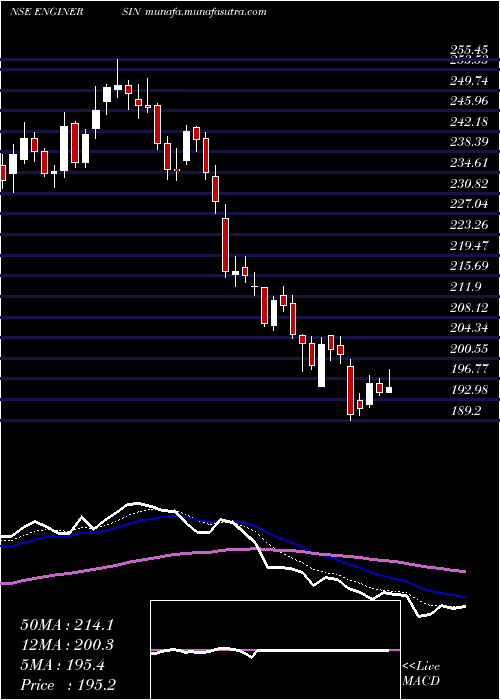
Task: Click the 223.26 price axis label
Action: 469,225
